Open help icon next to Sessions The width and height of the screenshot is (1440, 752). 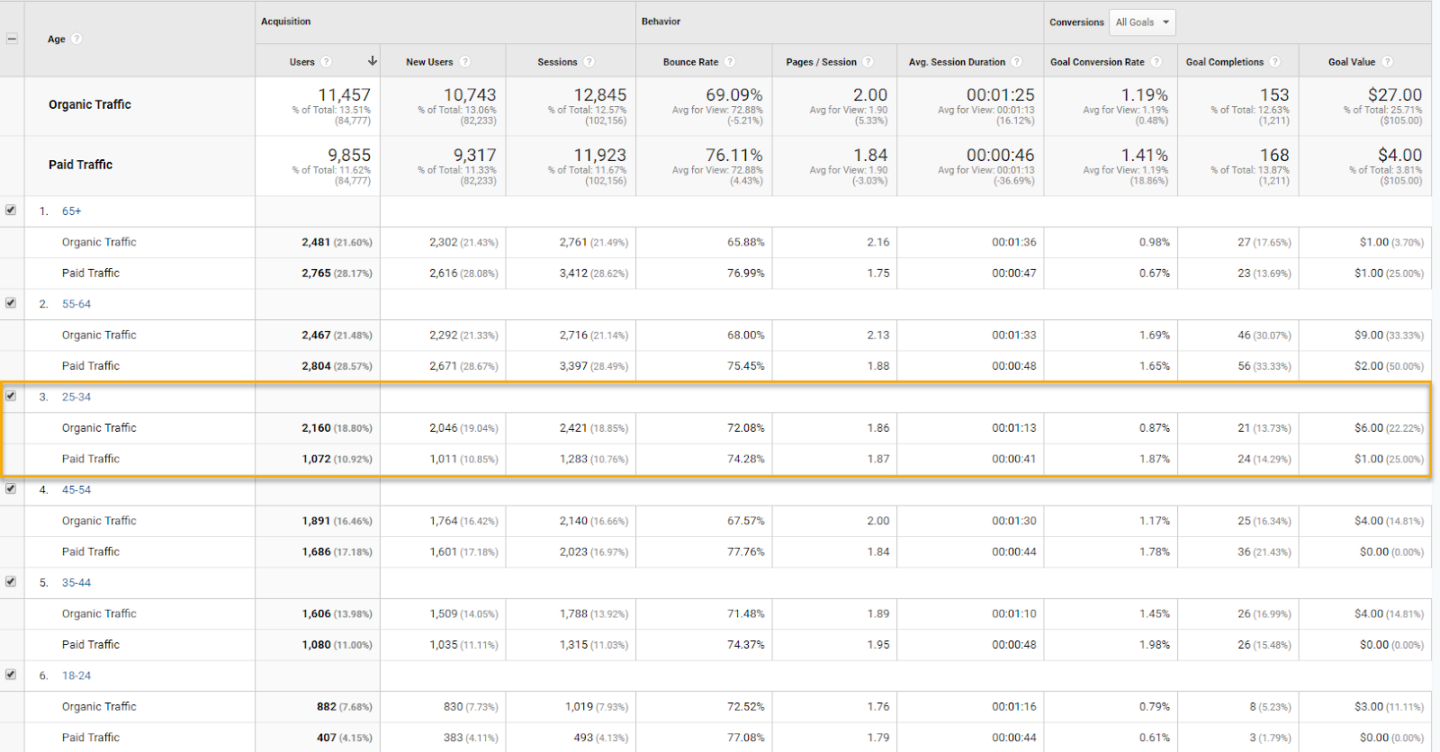pos(589,62)
